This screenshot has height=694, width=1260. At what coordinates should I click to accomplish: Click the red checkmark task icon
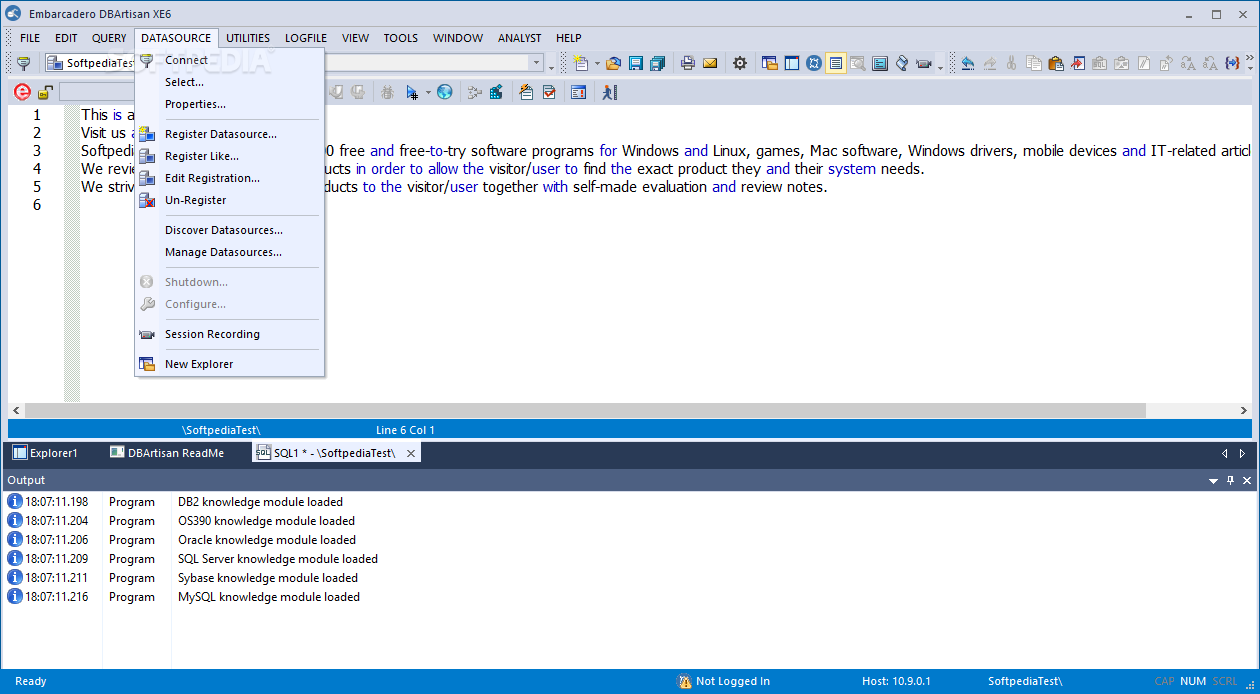pyautogui.click(x=549, y=92)
